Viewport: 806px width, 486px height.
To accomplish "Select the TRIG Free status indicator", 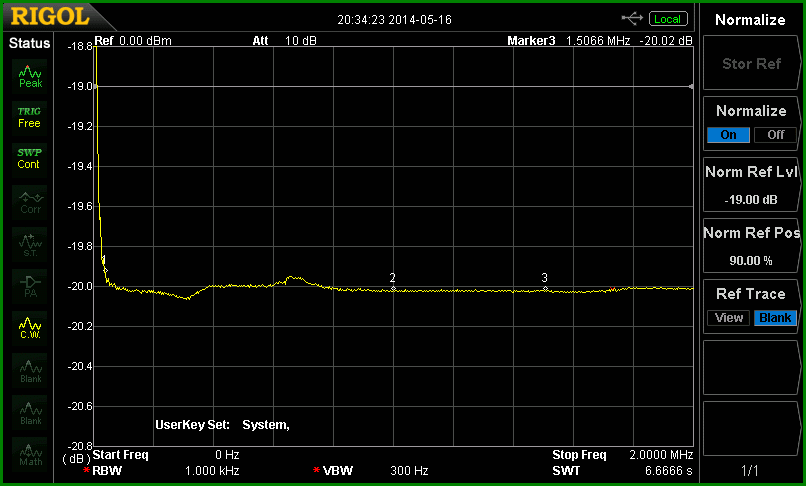I will click(x=29, y=117).
